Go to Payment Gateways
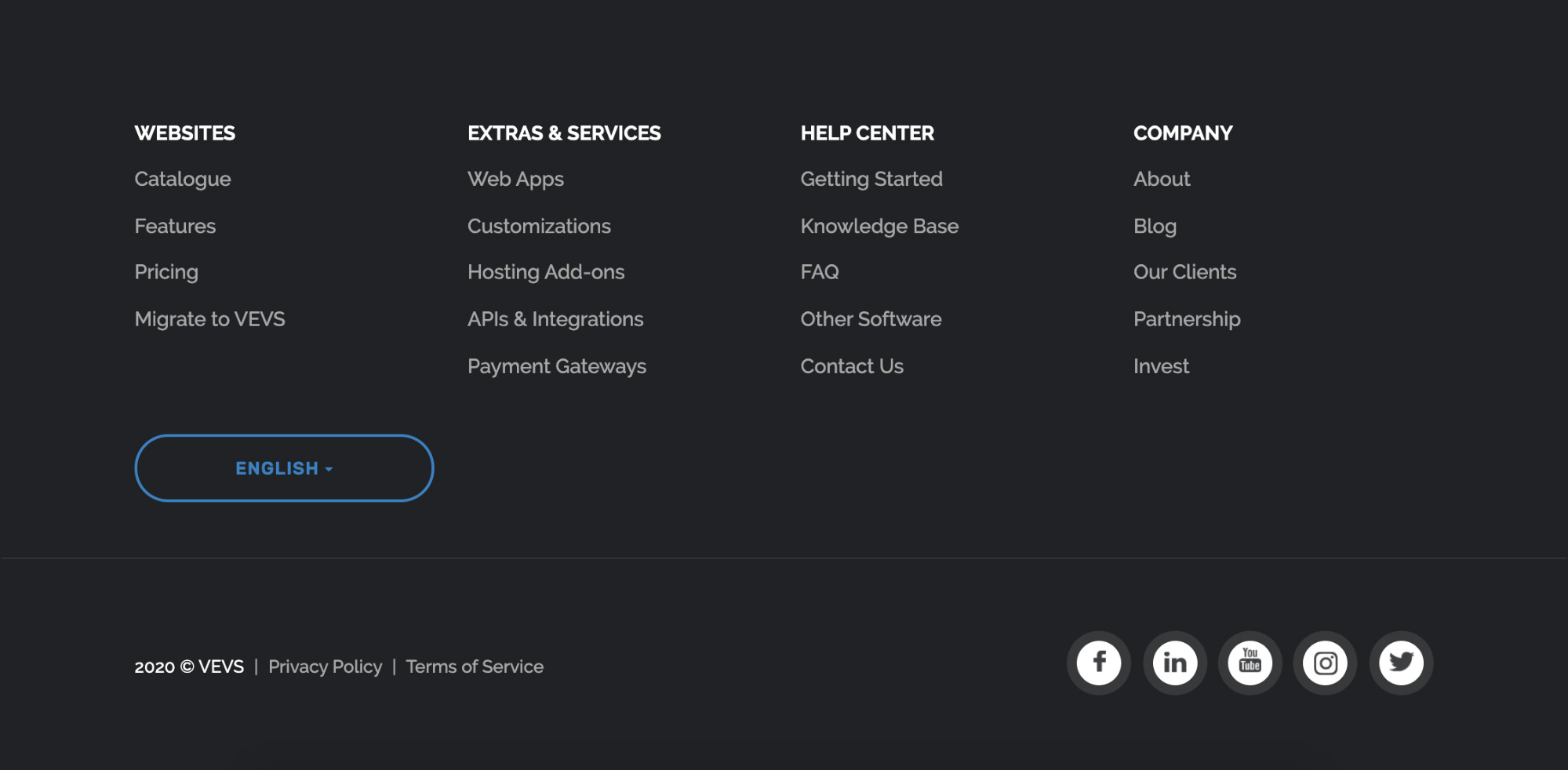The height and width of the screenshot is (770, 1568). click(x=557, y=367)
